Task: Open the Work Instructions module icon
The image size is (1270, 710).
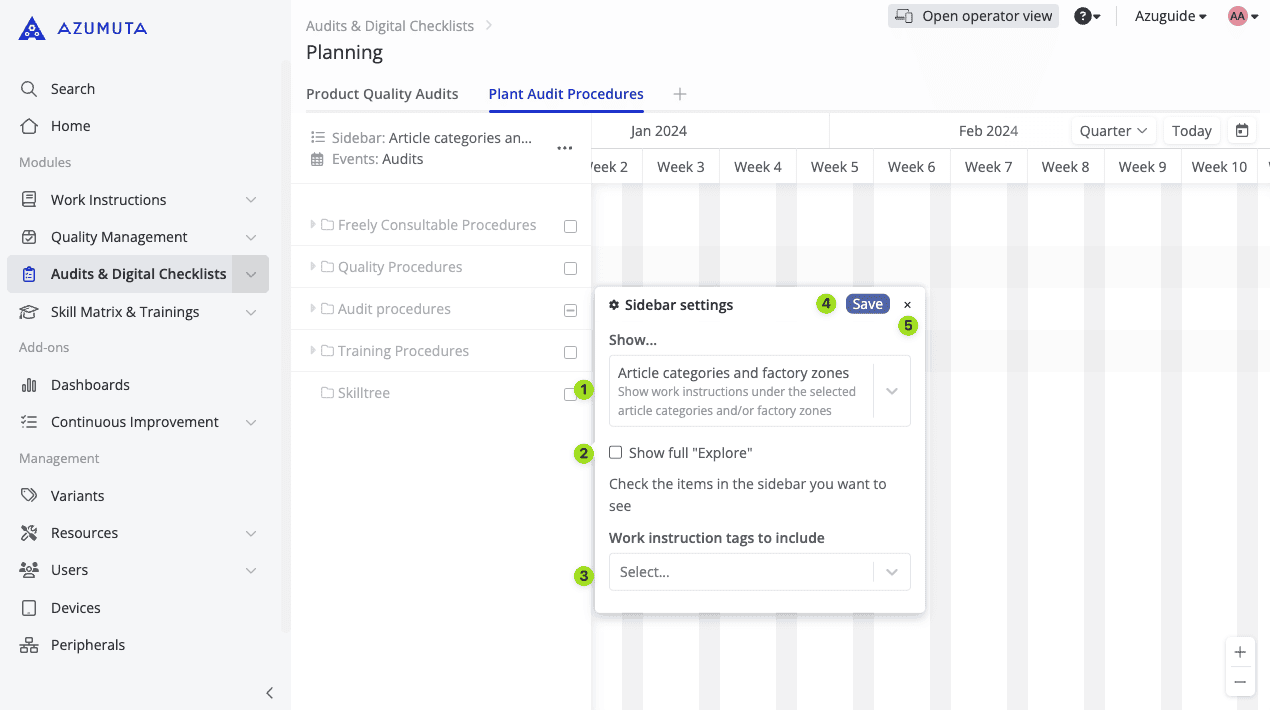Action: (x=28, y=199)
